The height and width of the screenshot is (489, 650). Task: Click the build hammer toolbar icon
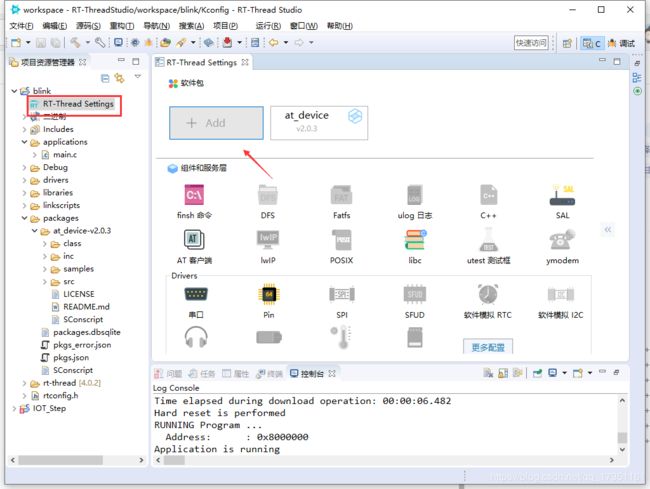pos(75,42)
